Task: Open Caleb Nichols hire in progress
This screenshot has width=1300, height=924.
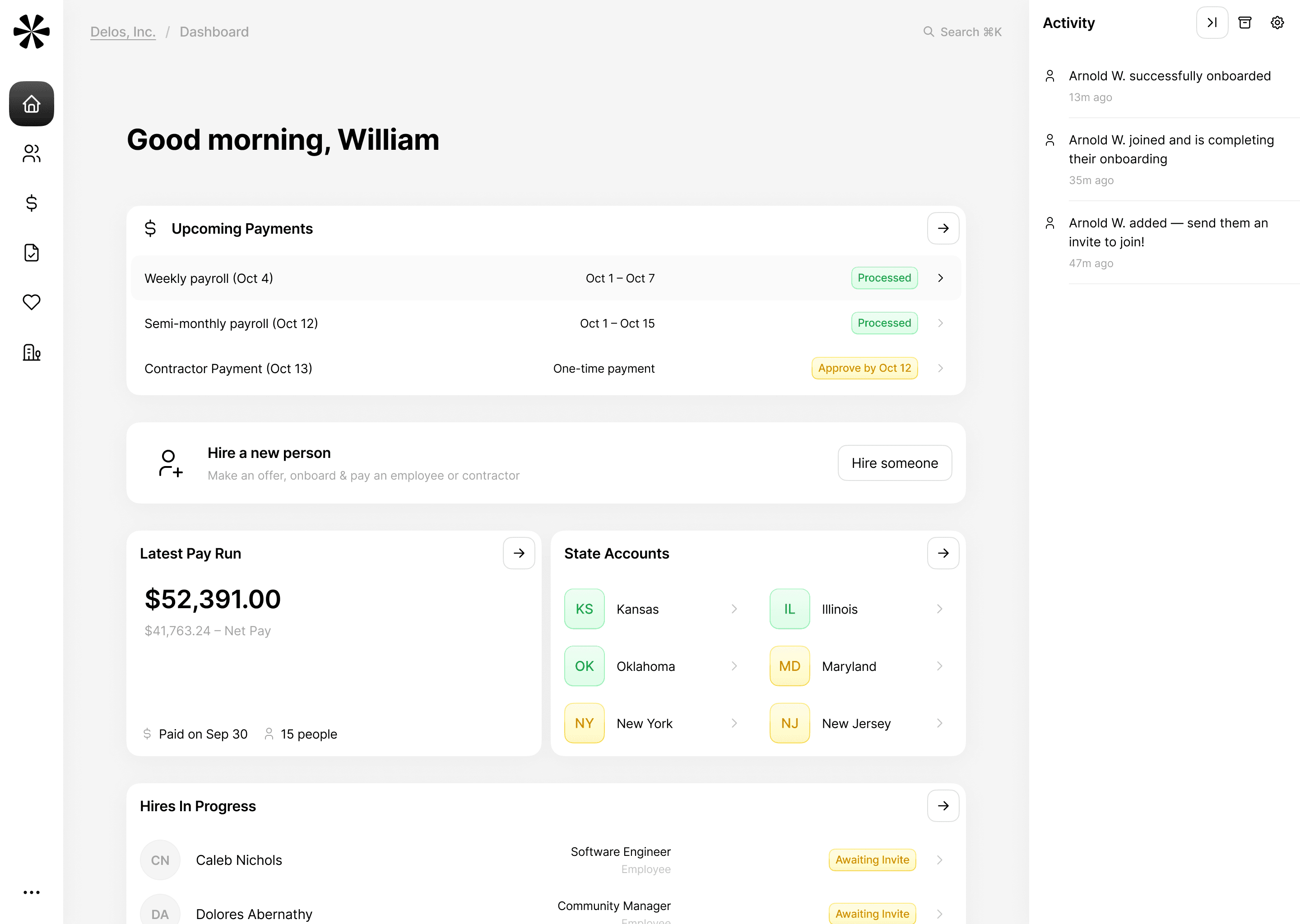Action: [939, 859]
